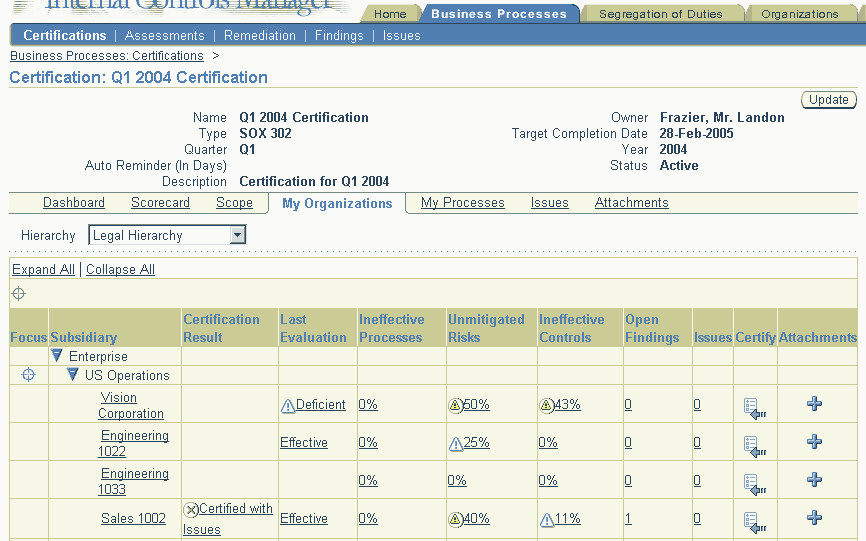866x541 pixels.
Task: Click ineffective controls 0% for Engineering 1022
Action: tap(548, 442)
